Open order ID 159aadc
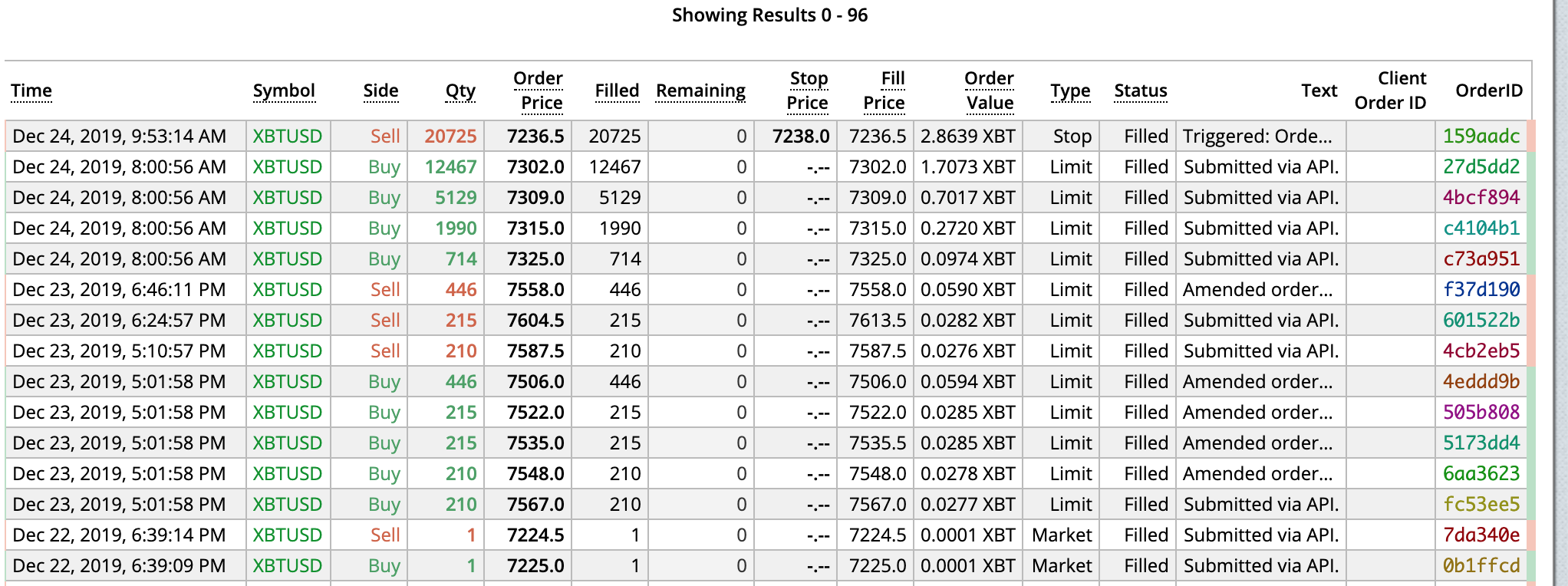The width and height of the screenshot is (1568, 586). [1481, 136]
